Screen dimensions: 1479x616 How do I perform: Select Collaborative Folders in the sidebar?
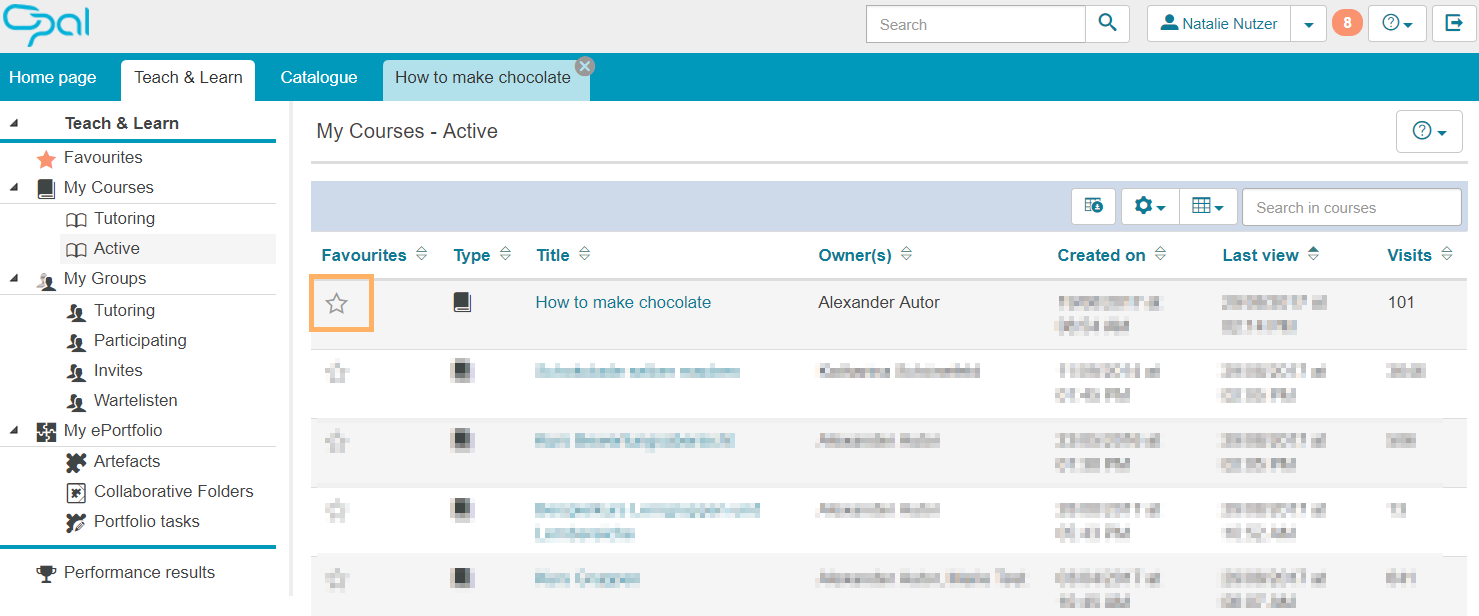[x=173, y=491]
